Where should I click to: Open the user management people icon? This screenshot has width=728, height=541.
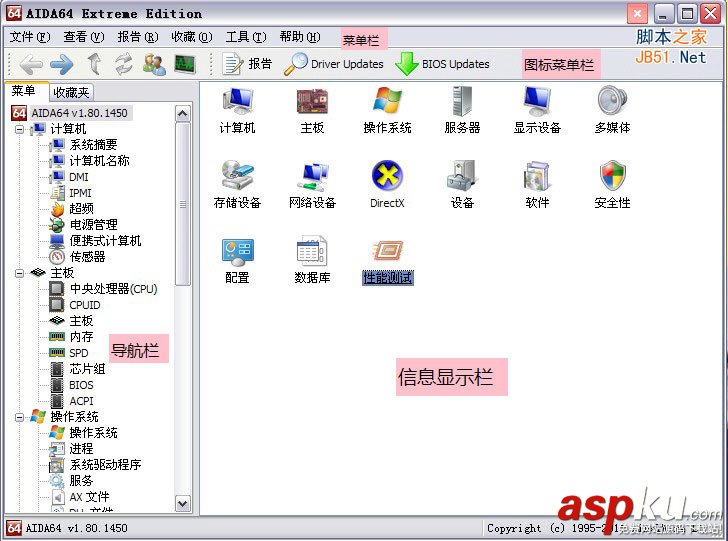[x=154, y=64]
